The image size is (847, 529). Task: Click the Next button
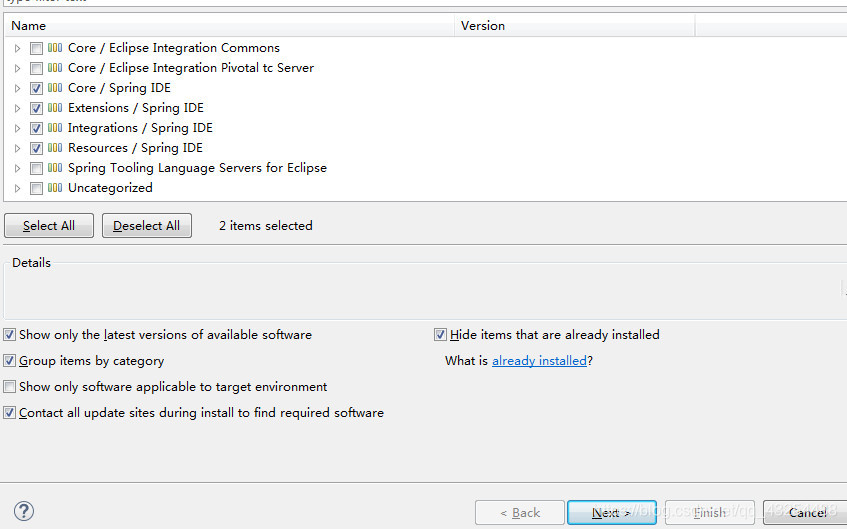[x=612, y=512]
